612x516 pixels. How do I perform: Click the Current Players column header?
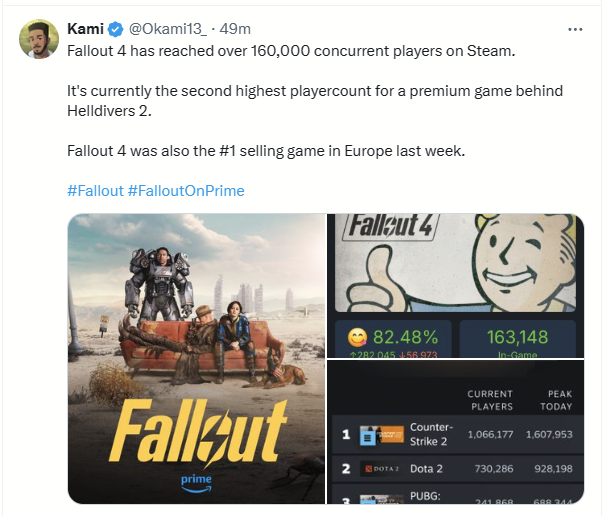click(490, 400)
